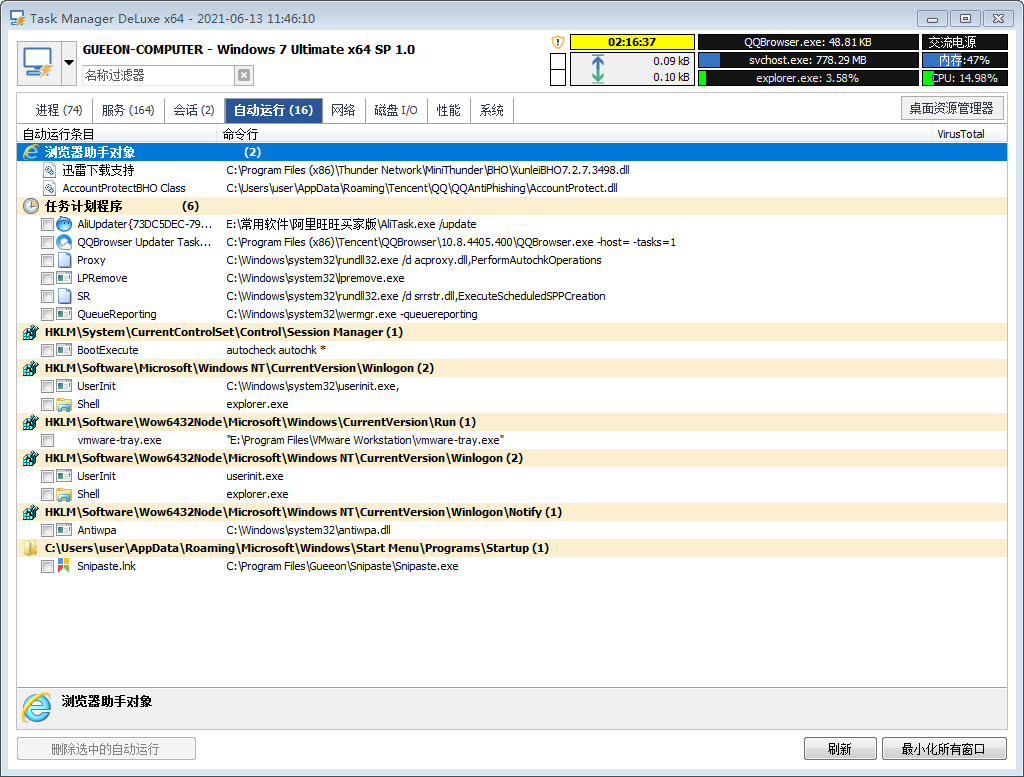Click registry icon of Wow6432Node Winlogon (2) group
This screenshot has width=1024, height=777.
pos(31,458)
